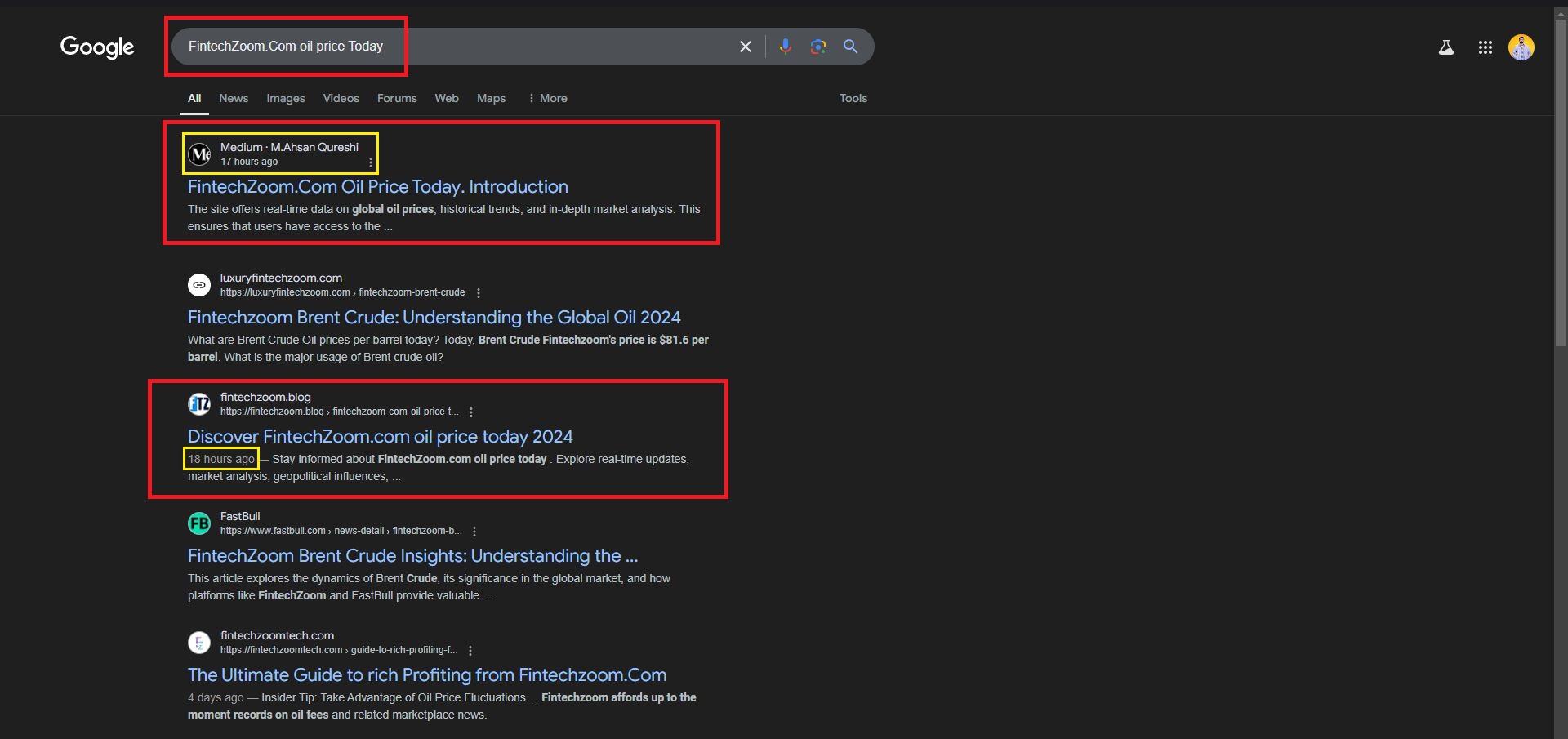Click the magnifying glass search button
Image resolution: width=1568 pixels, height=739 pixels.
[850, 47]
